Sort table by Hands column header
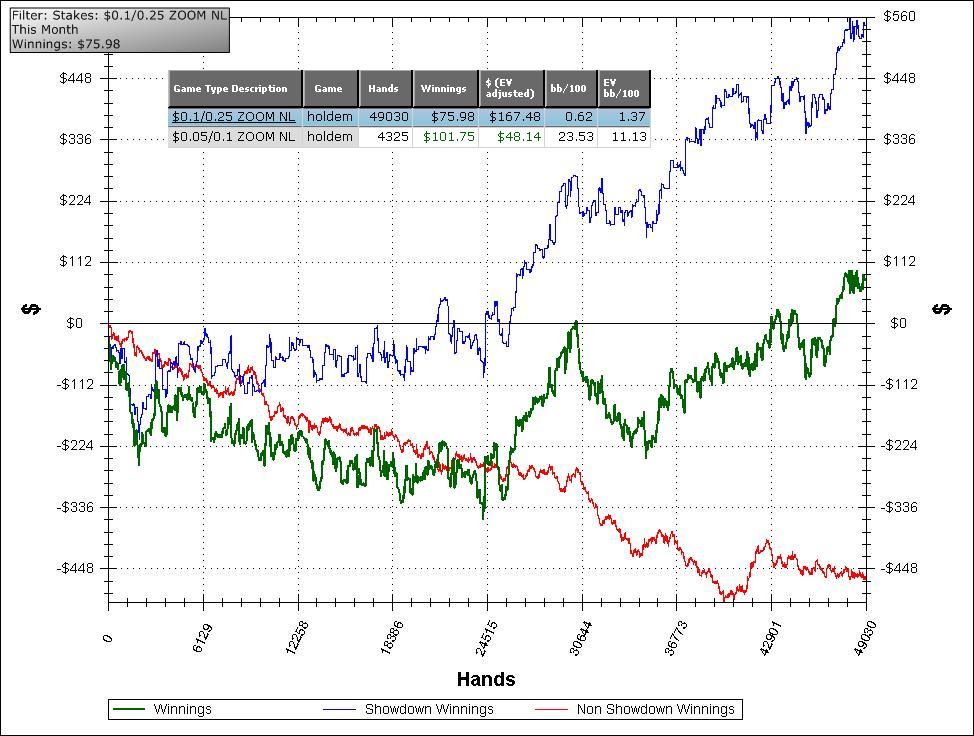The width and height of the screenshot is (974, 736). click(x=385, y=88)
